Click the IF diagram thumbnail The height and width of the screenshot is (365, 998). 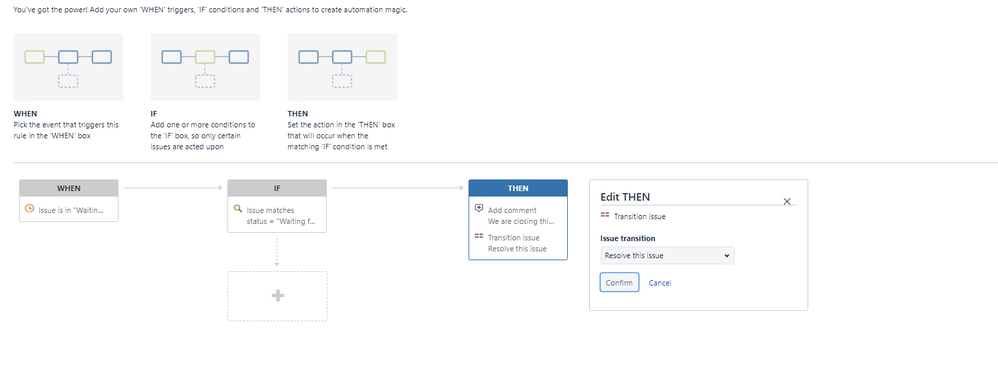click(x=205, y=67)
